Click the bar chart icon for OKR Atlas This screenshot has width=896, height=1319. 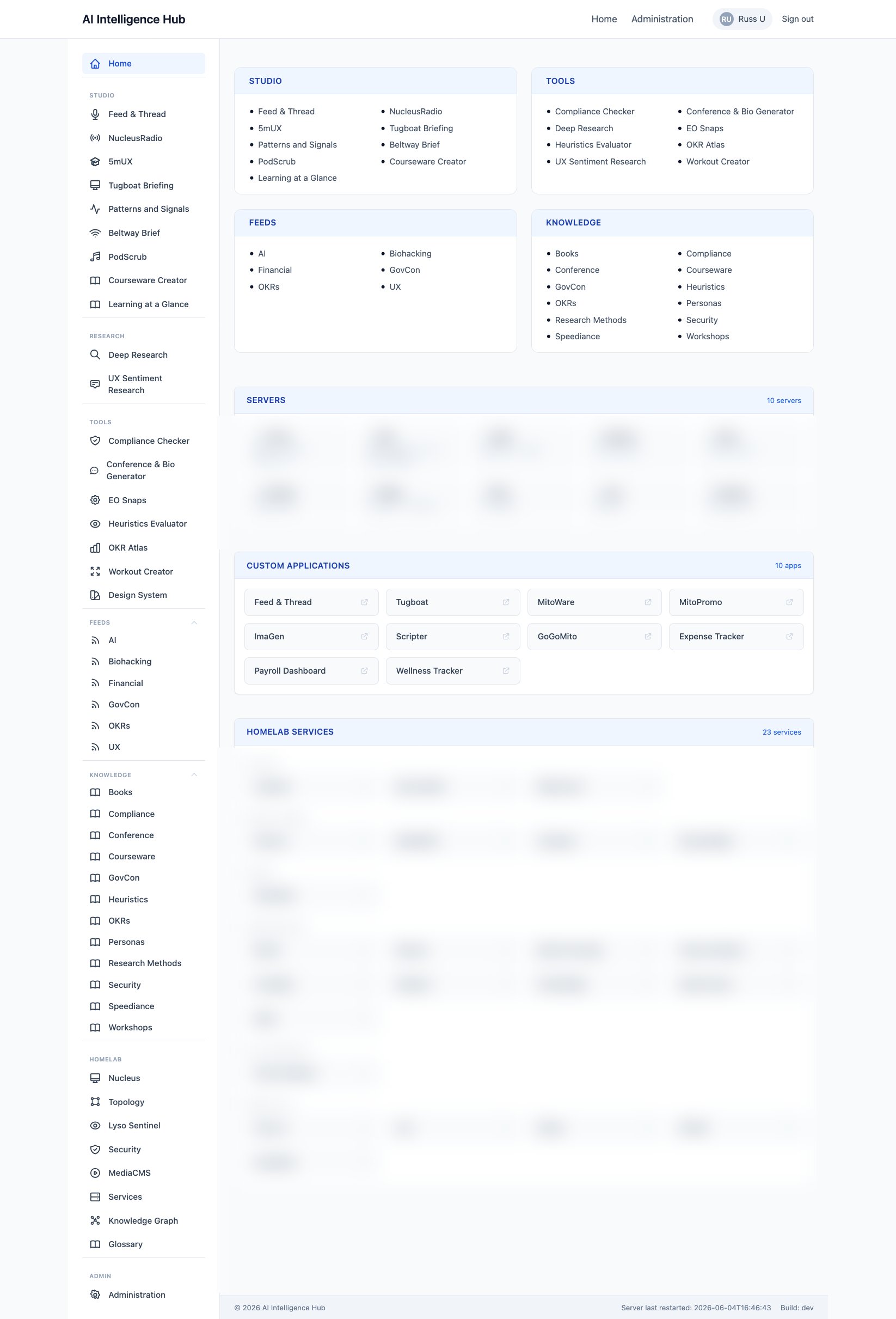(x=95, y=548)
